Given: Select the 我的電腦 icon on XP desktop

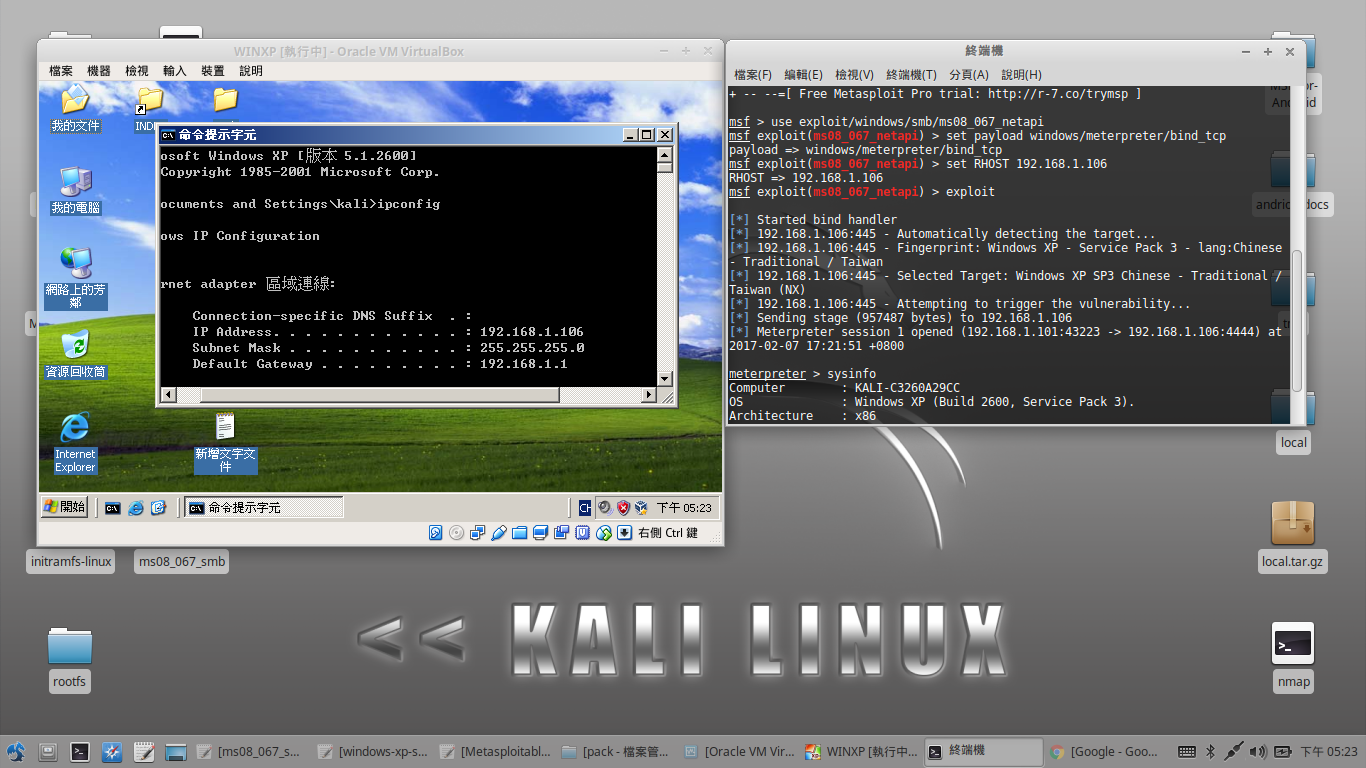Looking at the screenshot, I should (x=75, y=191).
